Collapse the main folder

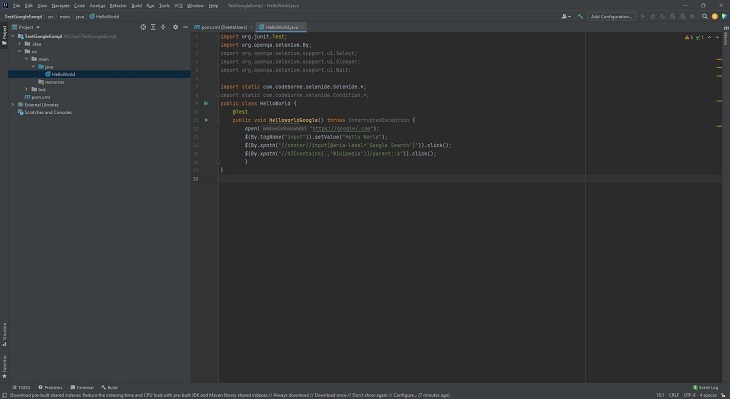[x=27, y=59]
